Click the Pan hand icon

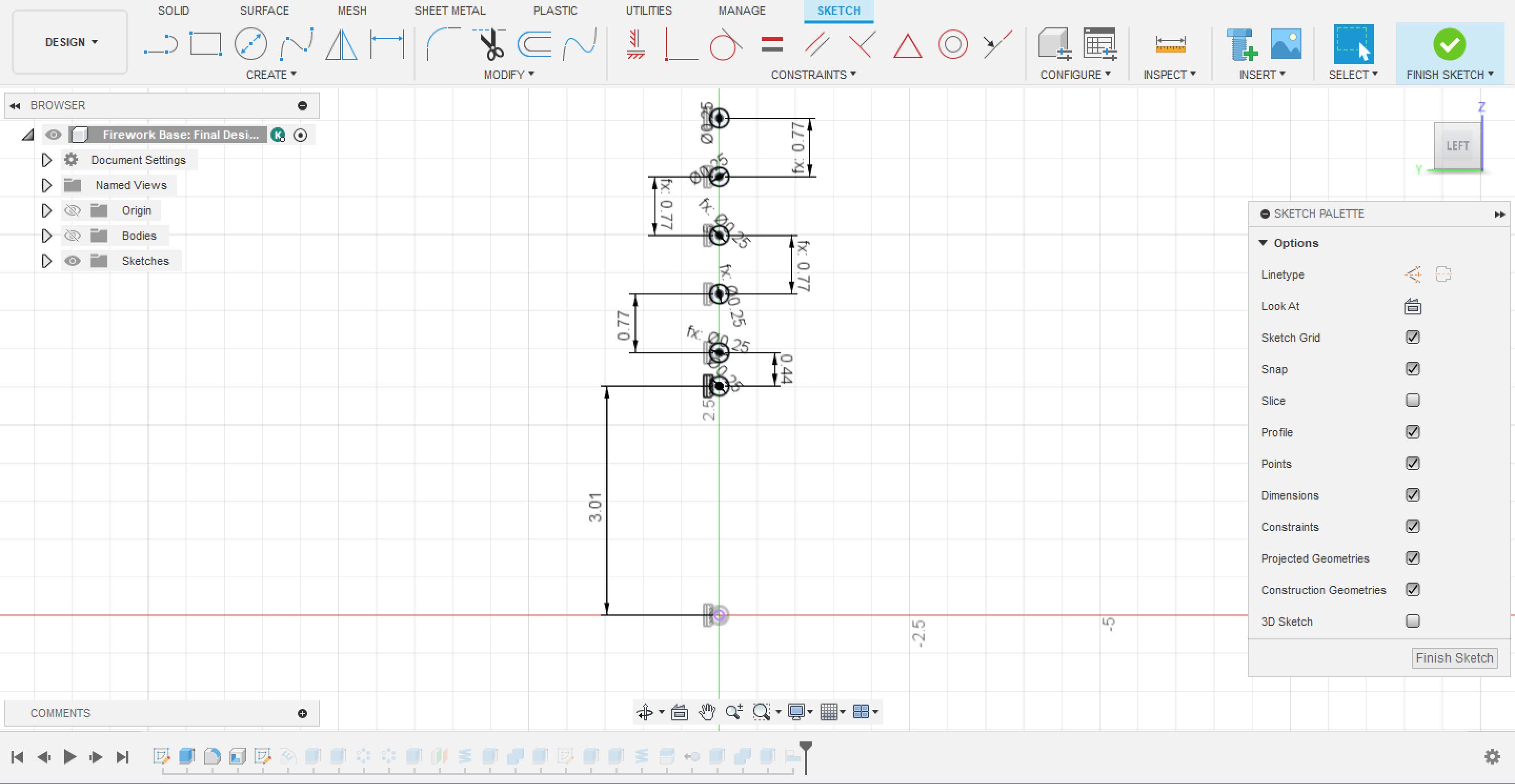[x=706, y=712]
